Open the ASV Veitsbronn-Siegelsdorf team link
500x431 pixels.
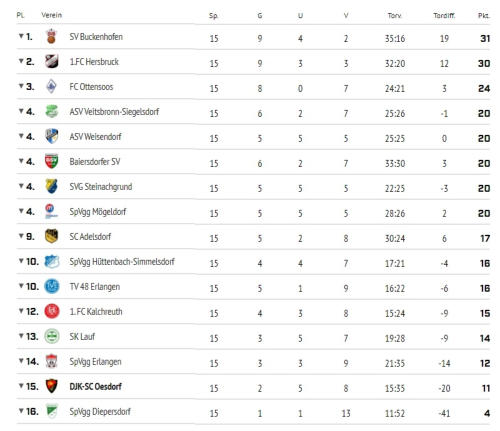click(114, 112)
